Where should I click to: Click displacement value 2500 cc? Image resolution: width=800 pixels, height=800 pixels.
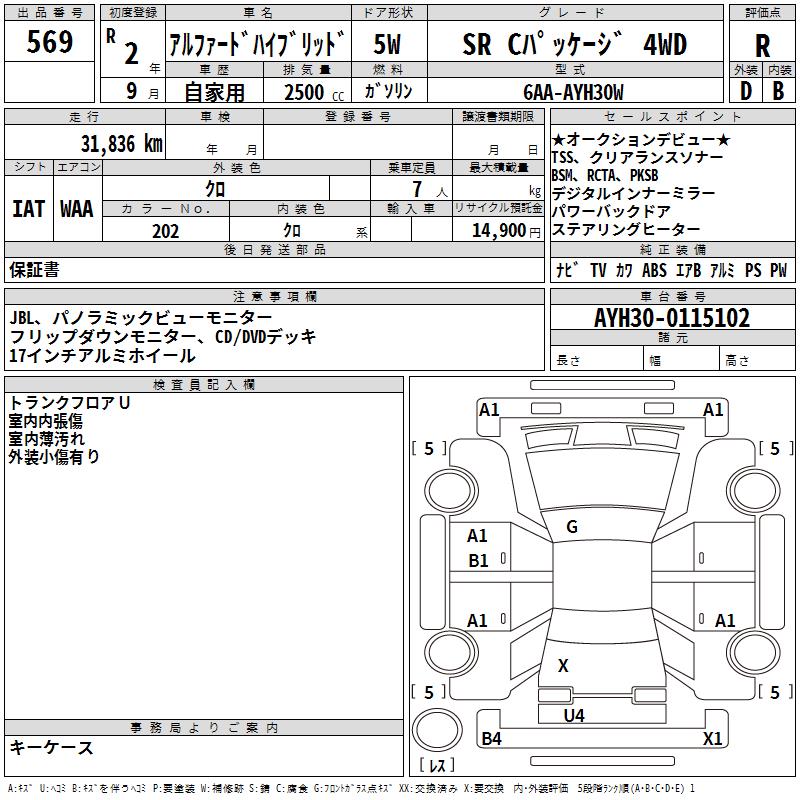pyautogui.click(x=314, y=92)
